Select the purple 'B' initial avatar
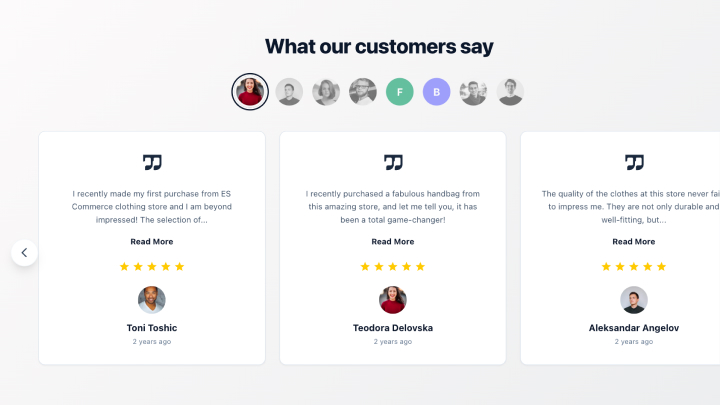This screenshot has height=405, width=720. [436, 92]
